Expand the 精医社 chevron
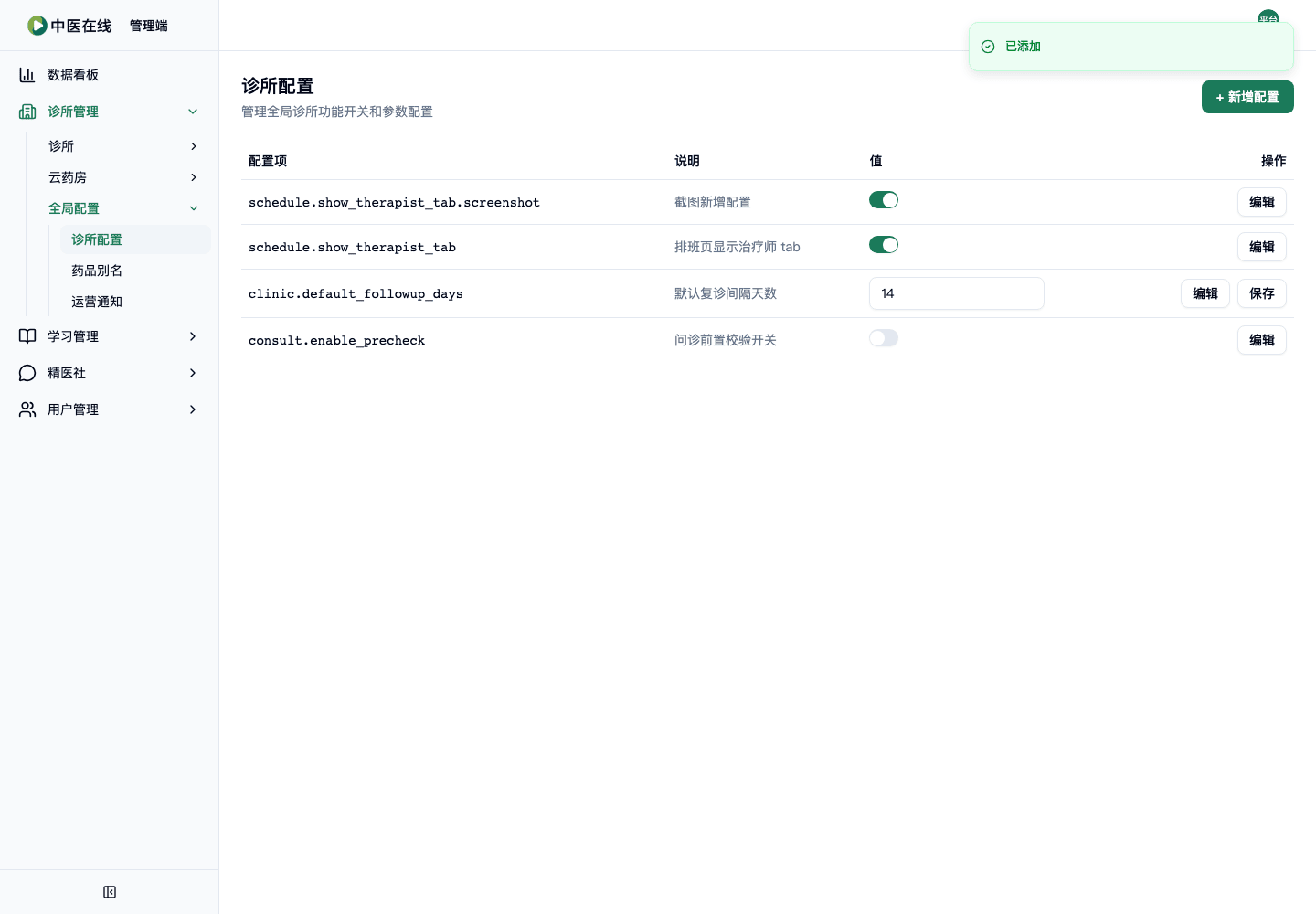The width and height of the screenshot is (1316, 914). 193,373
